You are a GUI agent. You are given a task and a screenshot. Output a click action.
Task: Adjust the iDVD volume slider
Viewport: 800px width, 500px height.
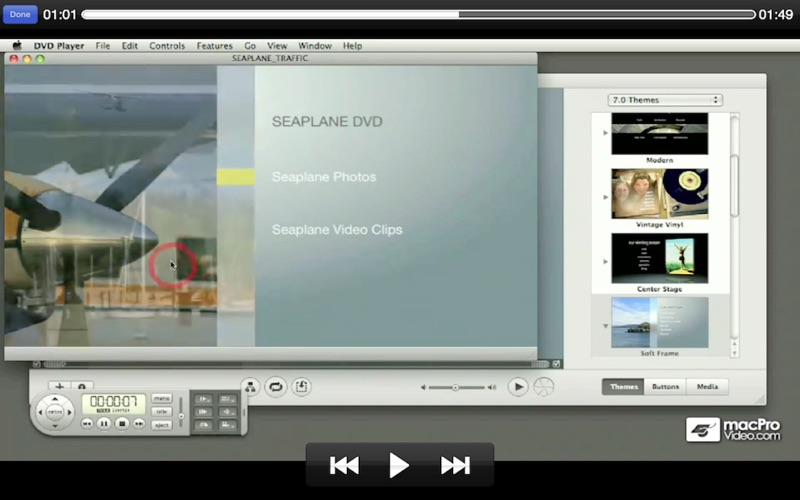(x=456, y=387)
